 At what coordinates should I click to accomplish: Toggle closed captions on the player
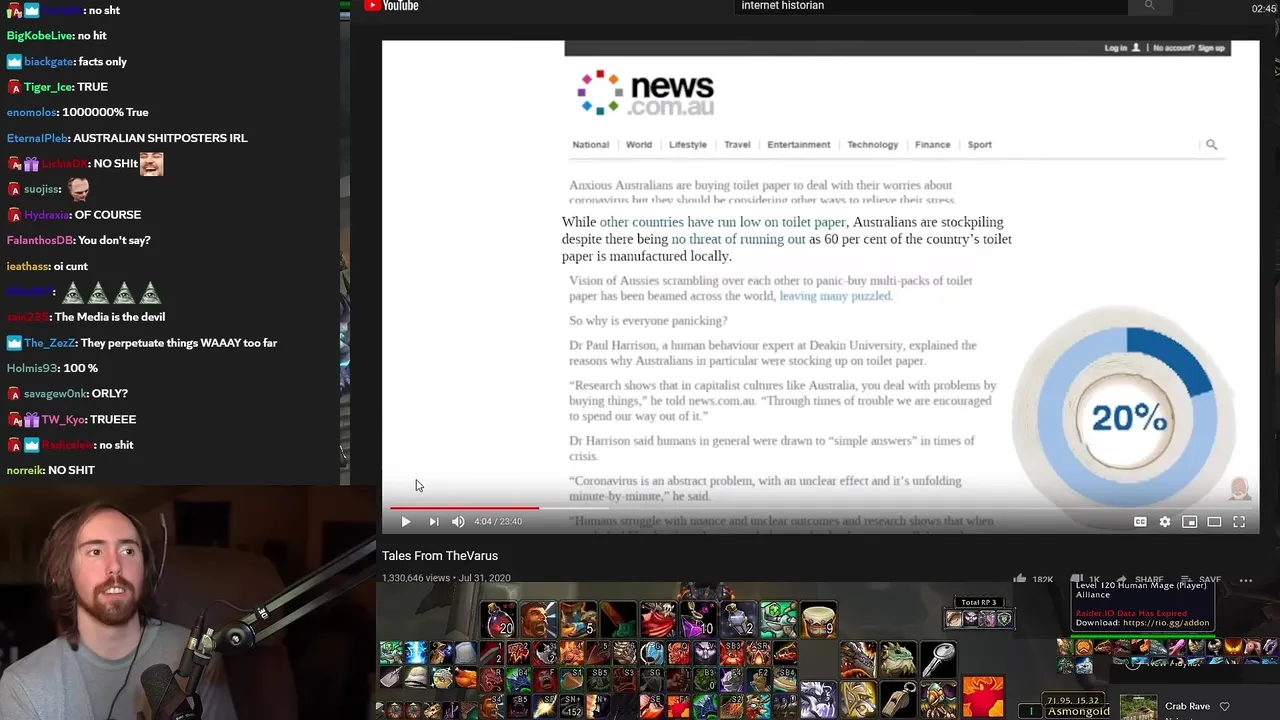[1140, 521]
